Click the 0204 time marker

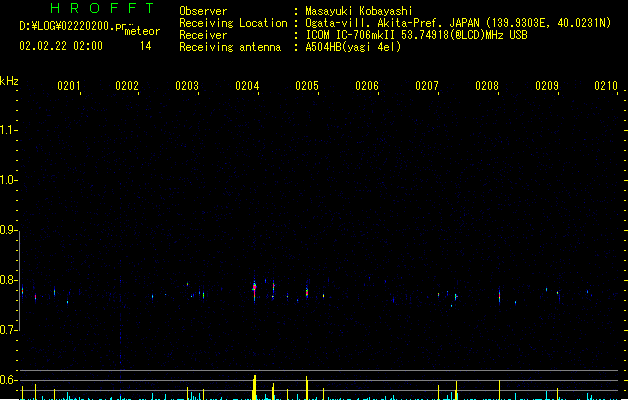(247, 86)
